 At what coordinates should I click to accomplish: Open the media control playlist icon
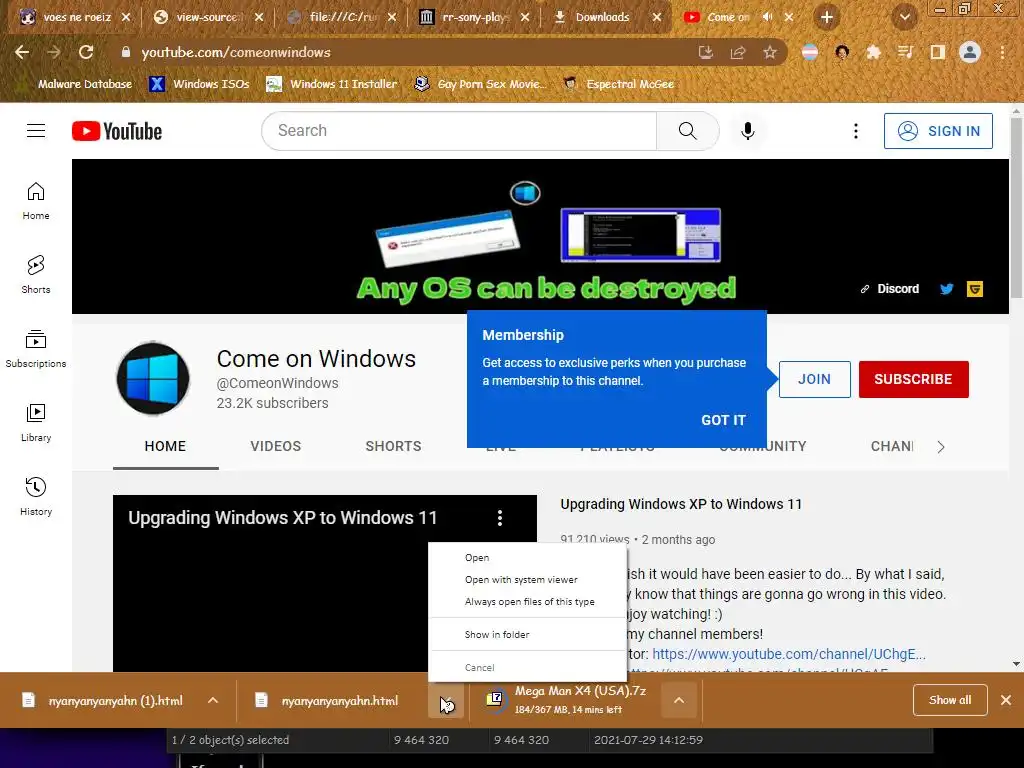click(x=905, y=52)
